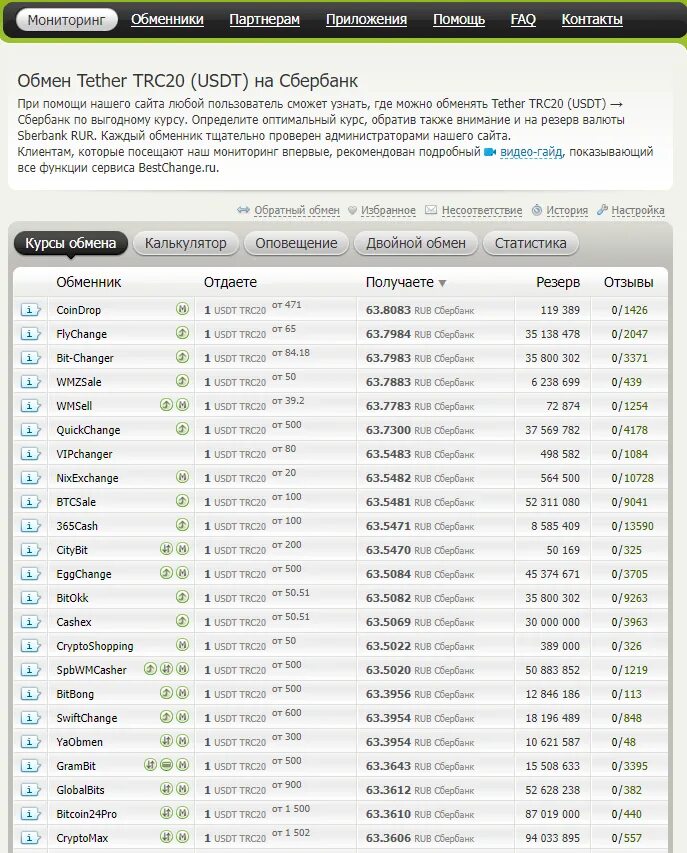The height and width of the screenshot is (853, 687).
Task: Click the Отдаете column header
Action: click(x=230, y=282)
